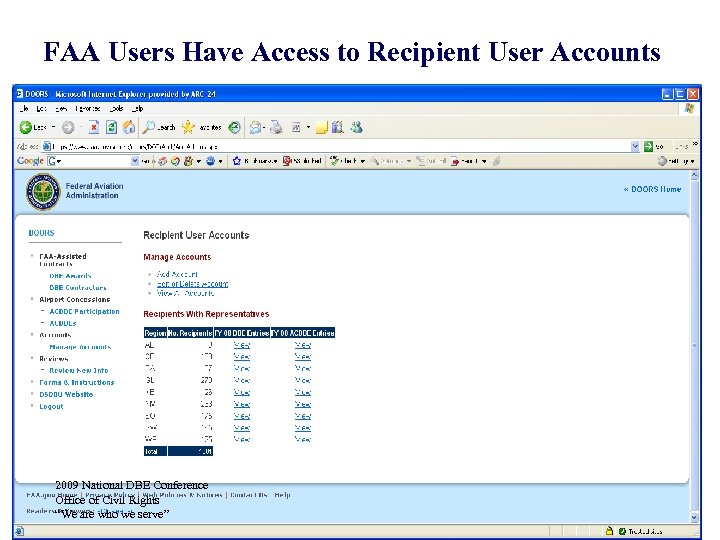Viewport: 720px width, 540px height.
Task: Click the Print printer icon
Action: [276, 127]
